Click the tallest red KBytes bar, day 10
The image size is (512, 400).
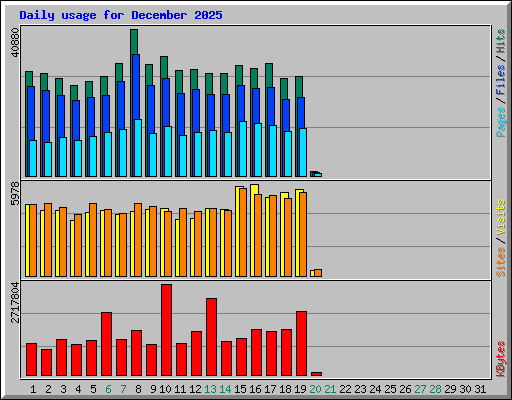click(166, 330)
